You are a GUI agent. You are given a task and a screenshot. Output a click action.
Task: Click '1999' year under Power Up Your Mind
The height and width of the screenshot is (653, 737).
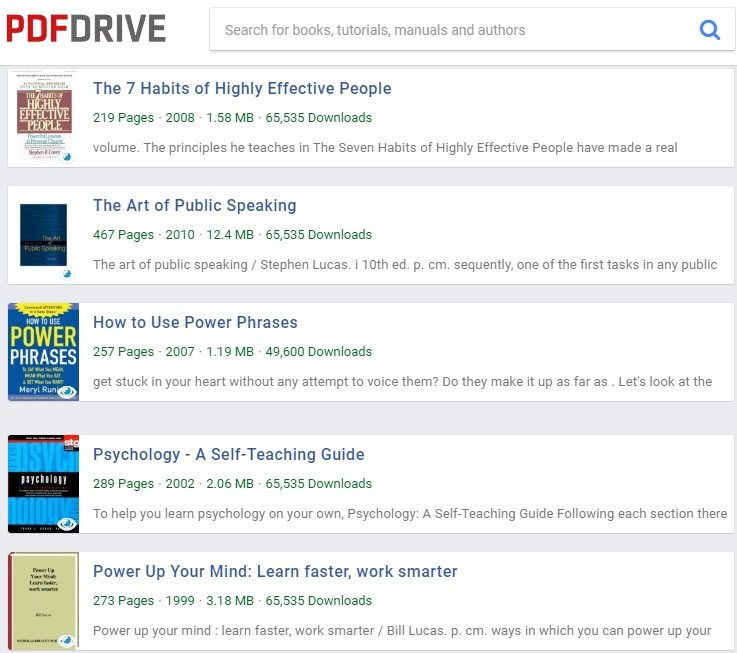pos(180,601)
